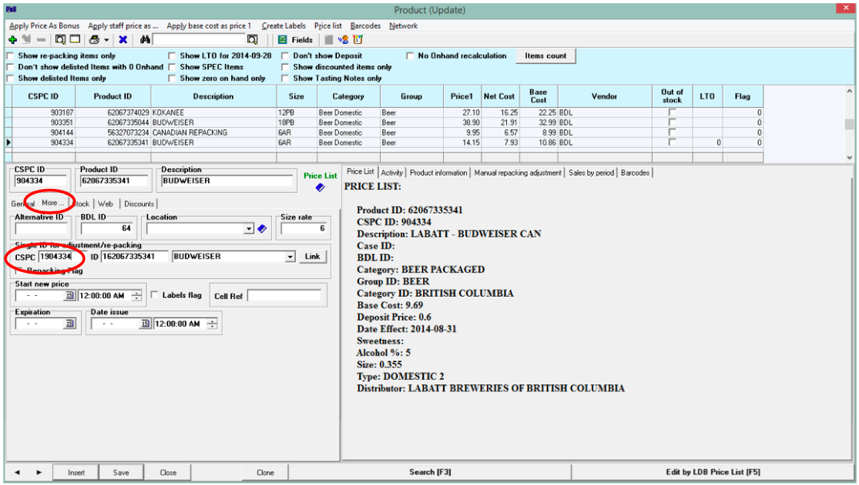Open the BUDWEISER re-packing item dropdown
The image size is (859, 485).
pyautogui.click(x=290, y=256)
